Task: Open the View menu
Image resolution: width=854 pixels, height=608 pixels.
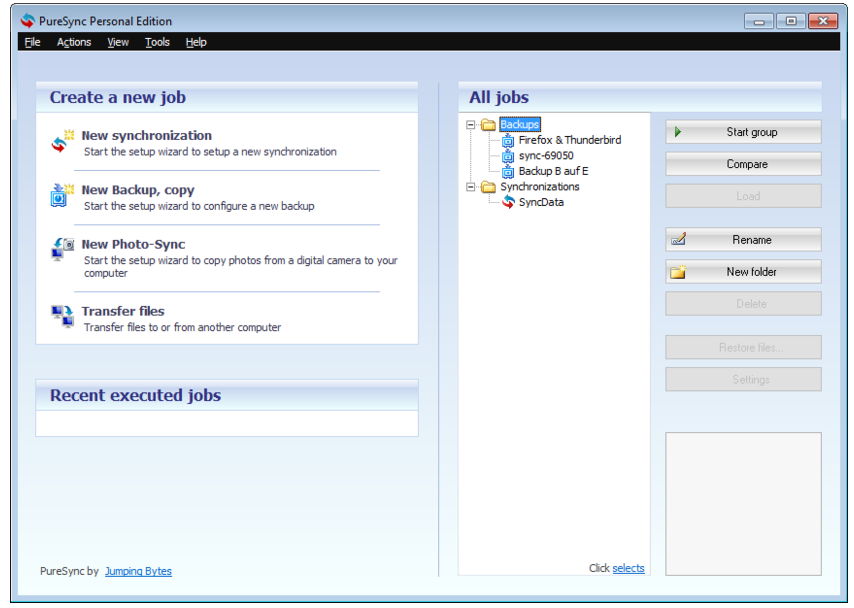Action: [x=118, y=42]
